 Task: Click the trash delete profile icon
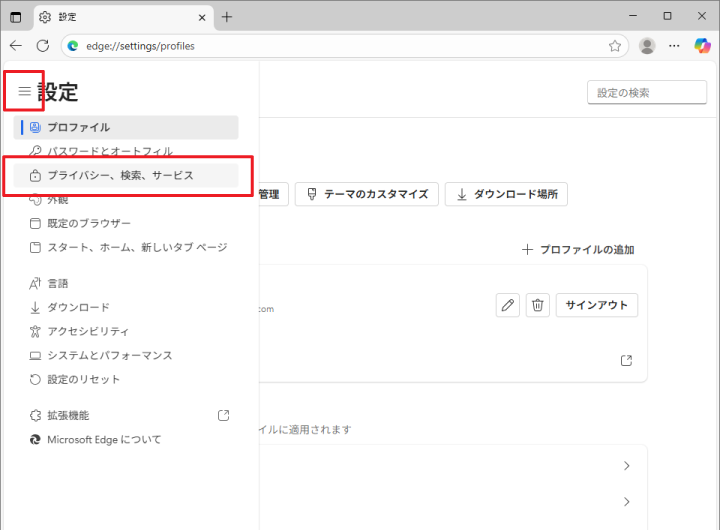pyautogui.click(x=538, y=306)
